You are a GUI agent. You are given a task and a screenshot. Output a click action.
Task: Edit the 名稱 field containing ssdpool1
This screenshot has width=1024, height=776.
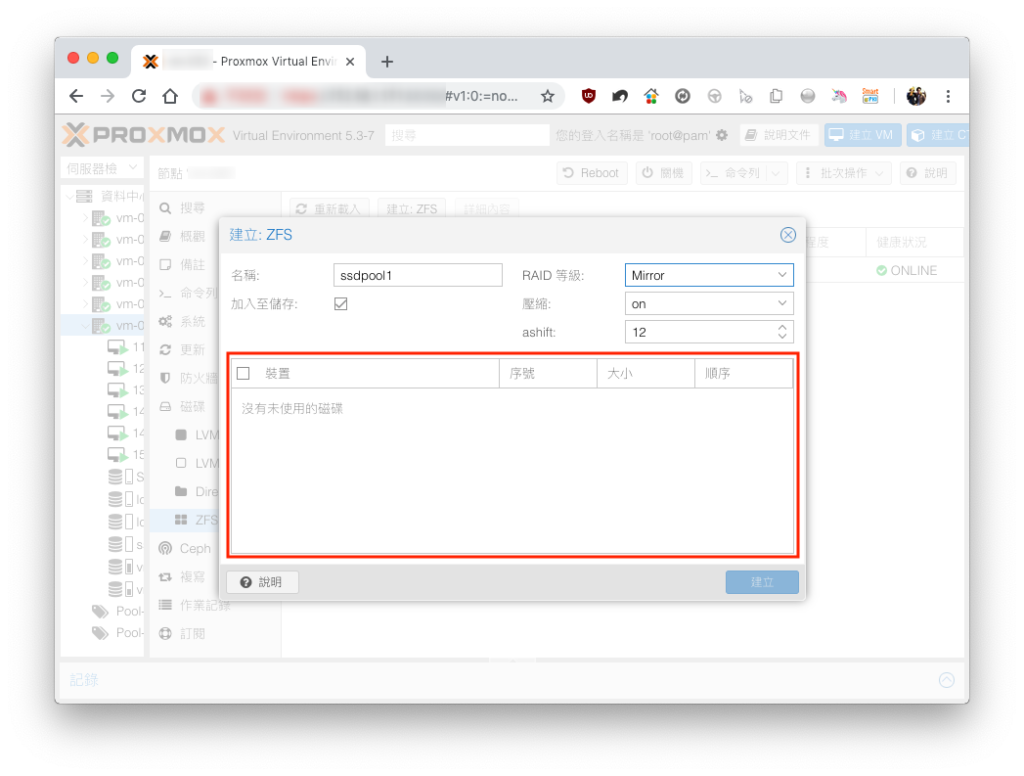point(417,276)
